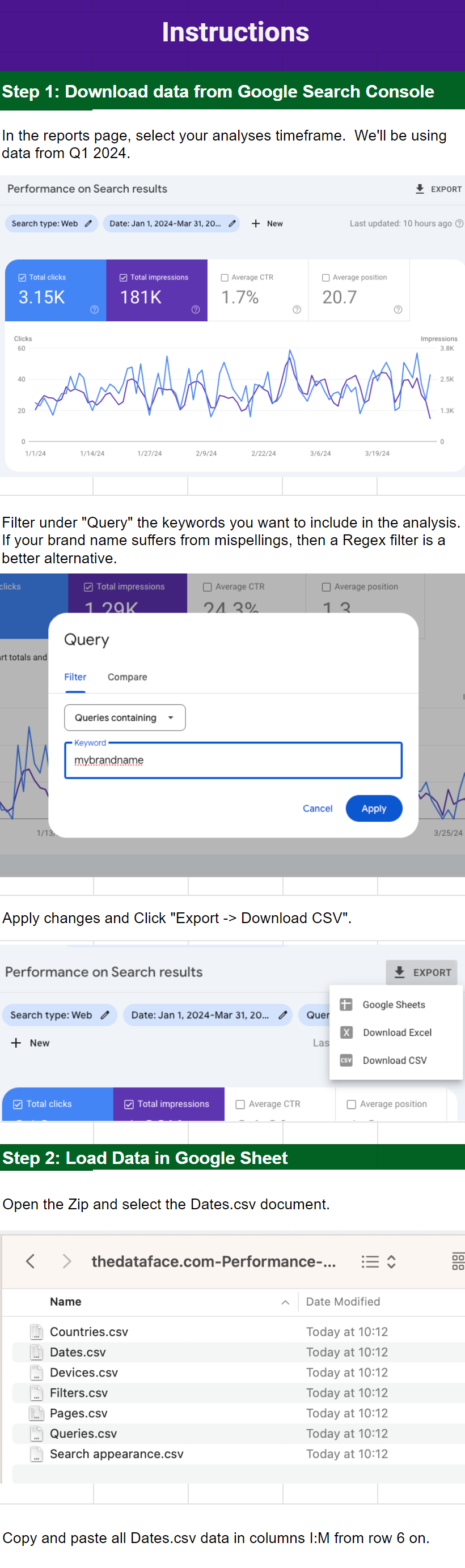465x1568 pixels.
Task: Toggle Total clicks checkbox in export screenshot
Action: pyautogui.click(x=18, y=1104)
